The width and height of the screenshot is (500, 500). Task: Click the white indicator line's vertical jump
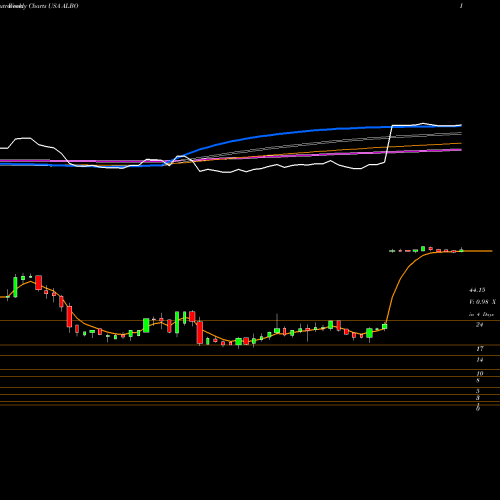pyautogui.click(x=389, y=143)
